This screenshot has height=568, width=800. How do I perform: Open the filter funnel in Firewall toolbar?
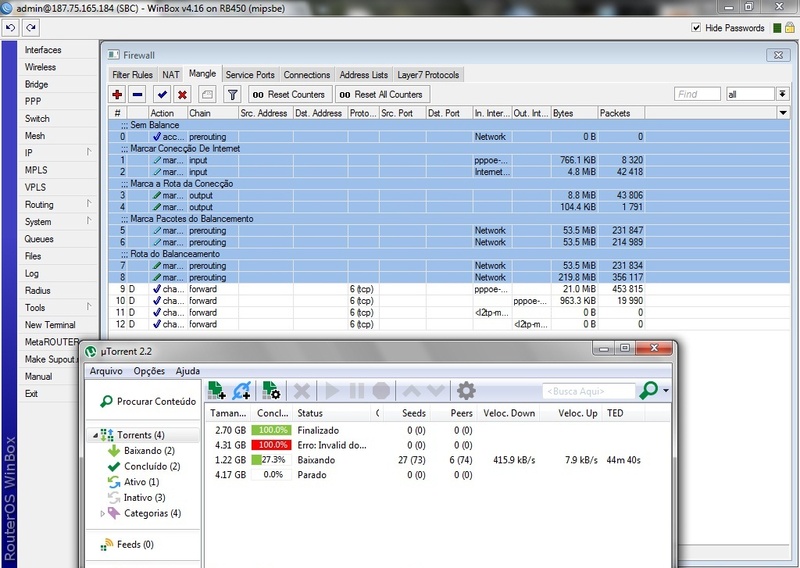[232, 94]
